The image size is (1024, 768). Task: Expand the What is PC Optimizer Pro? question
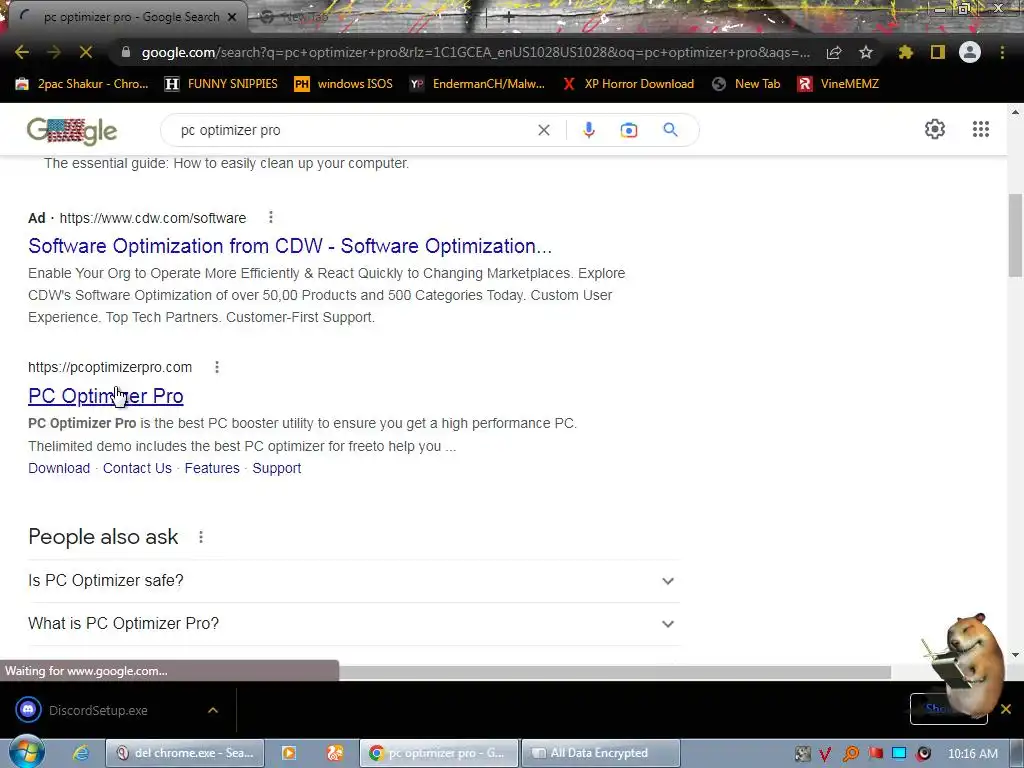[x=353, y=624]
